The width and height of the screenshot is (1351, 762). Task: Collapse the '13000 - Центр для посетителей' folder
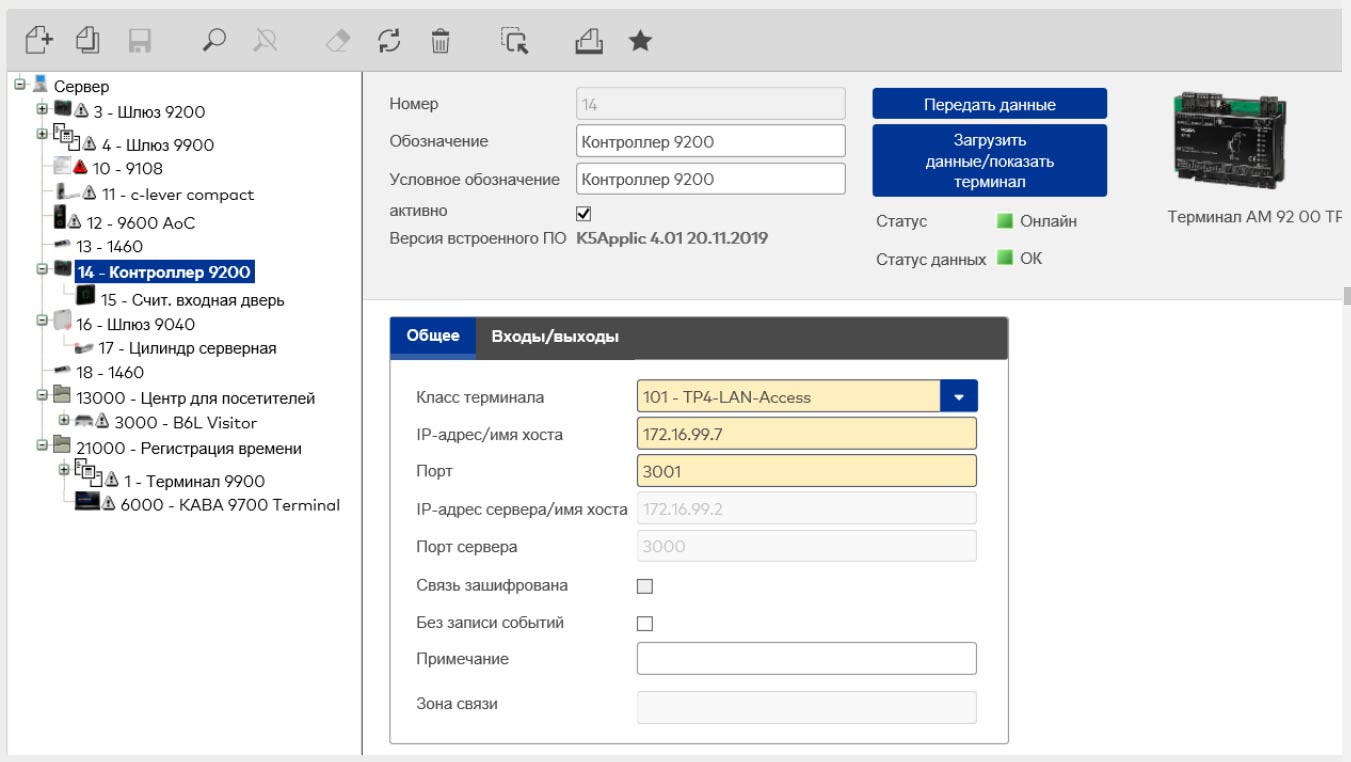(x=42, y=395)
